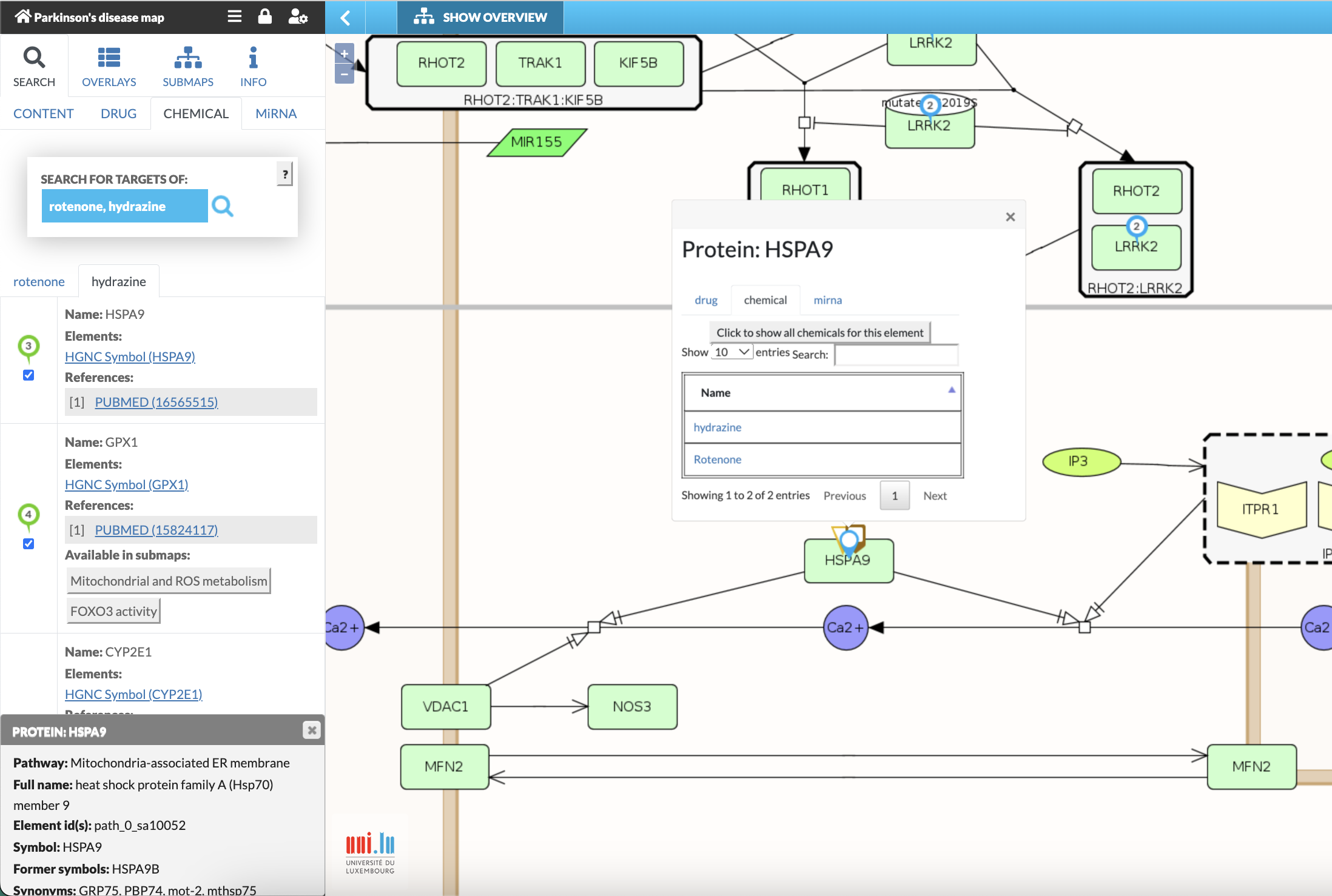Open the help question mark button
Viewport: 1332px width, 896px height.
[284, 174]
